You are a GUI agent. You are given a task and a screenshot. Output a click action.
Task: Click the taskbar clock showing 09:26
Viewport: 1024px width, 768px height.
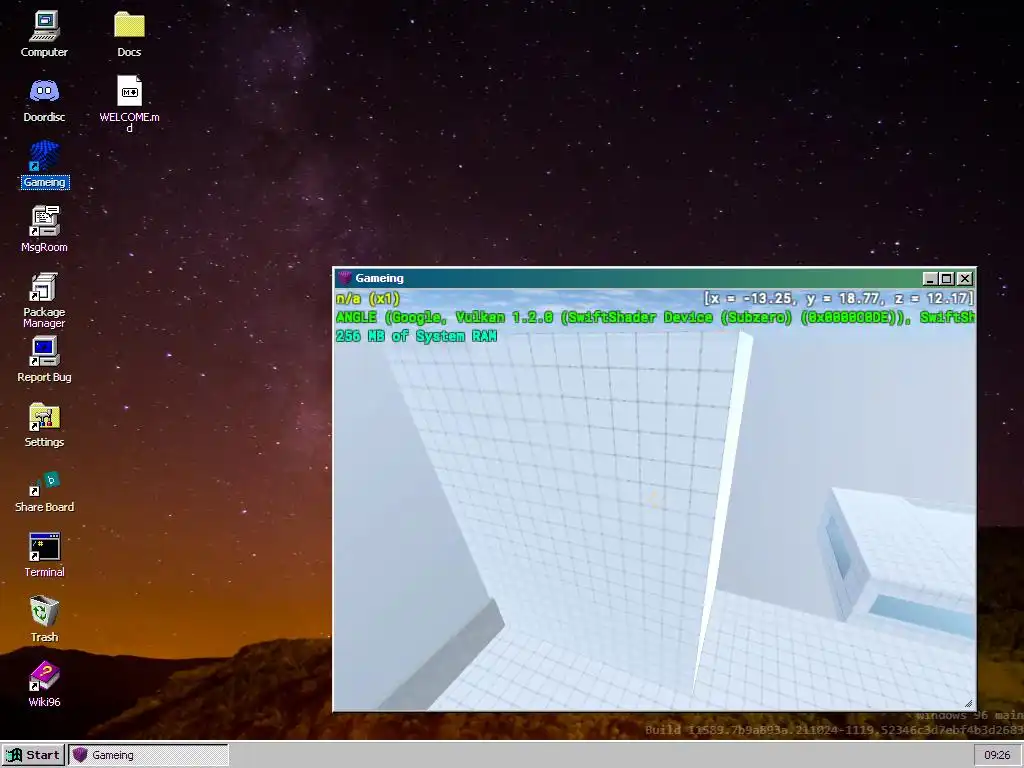tap(997, 755)
